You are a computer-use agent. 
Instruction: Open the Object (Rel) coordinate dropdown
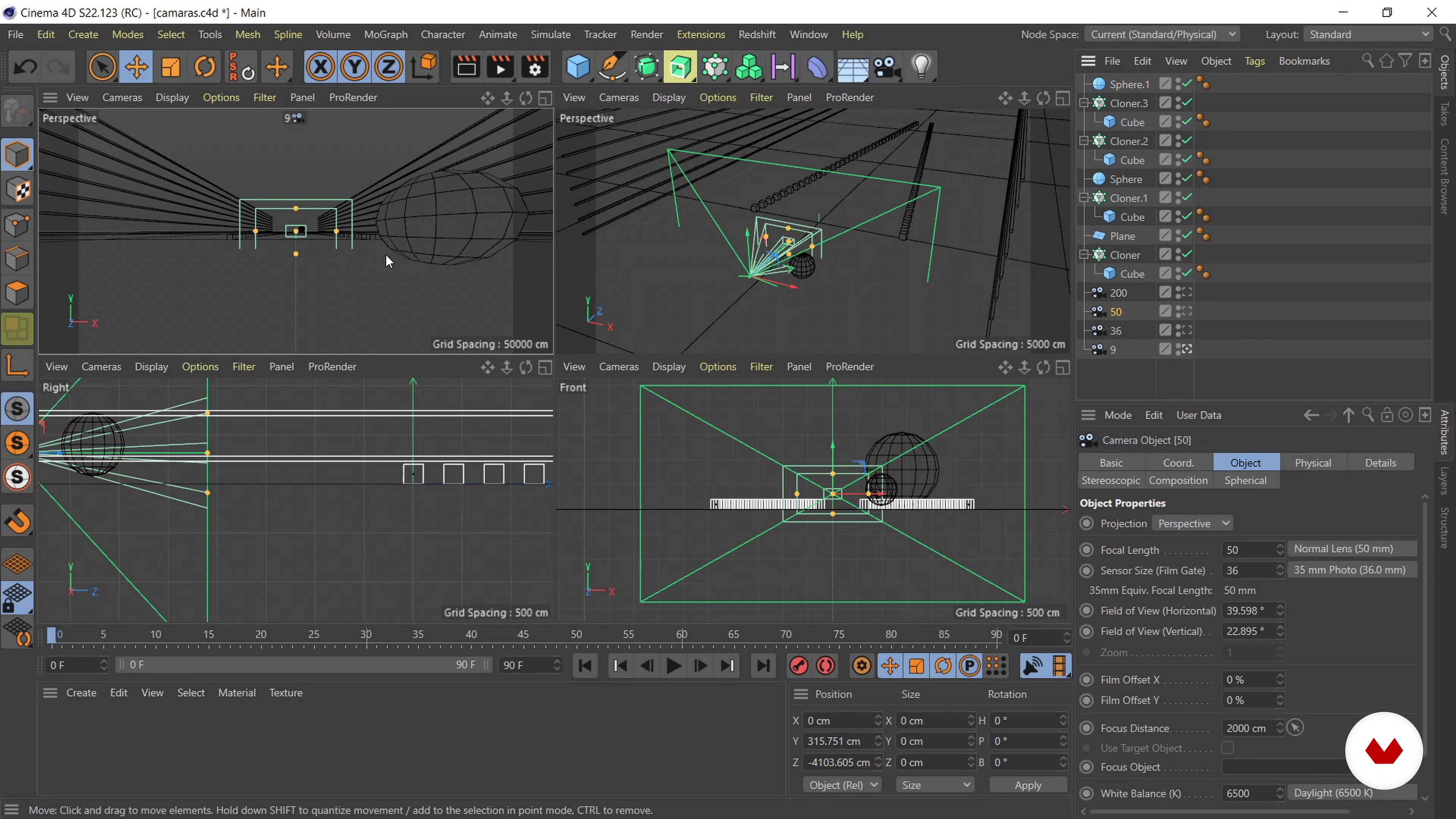[x=842, y=785]
